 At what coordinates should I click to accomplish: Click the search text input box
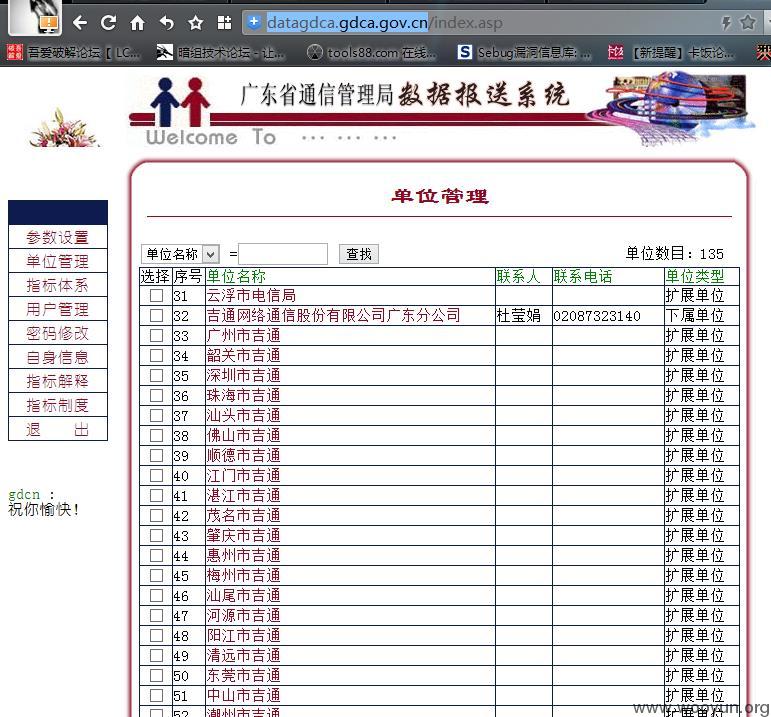point(283,254)
